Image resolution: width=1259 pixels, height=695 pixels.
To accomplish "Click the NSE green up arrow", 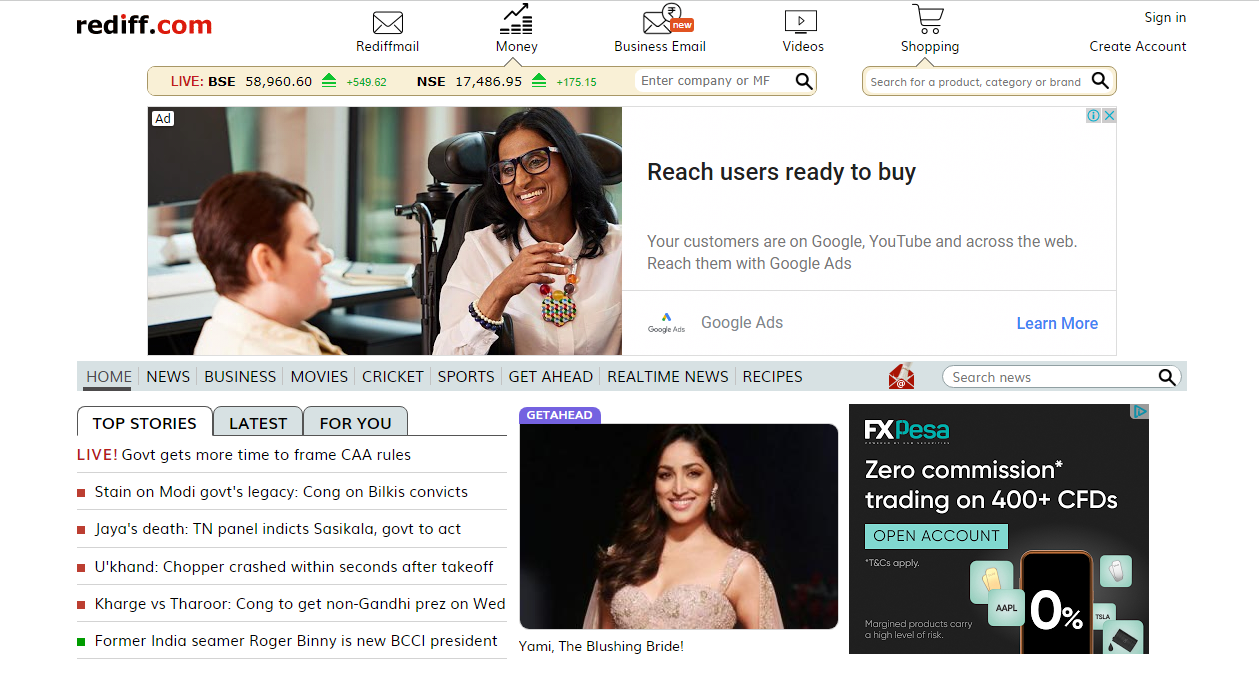I will 539,81.
